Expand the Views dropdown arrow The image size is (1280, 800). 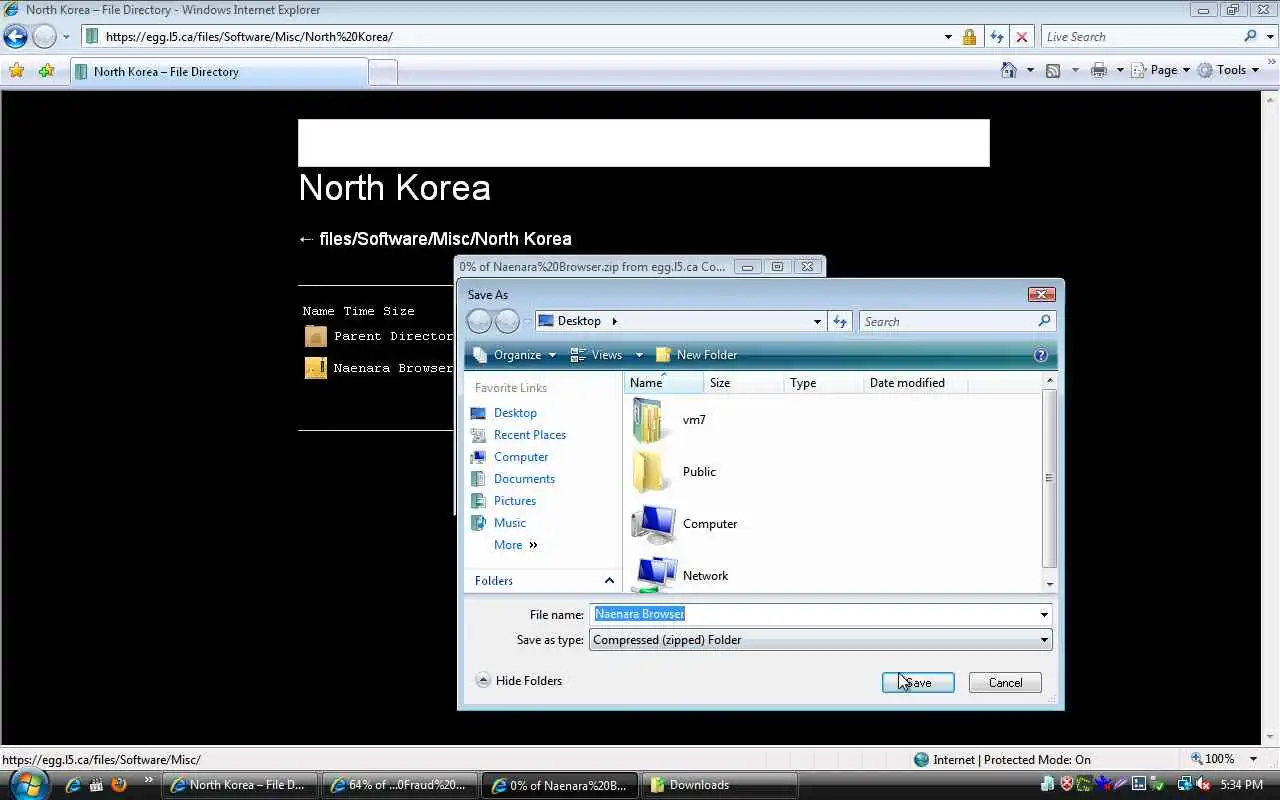(639, 355)
